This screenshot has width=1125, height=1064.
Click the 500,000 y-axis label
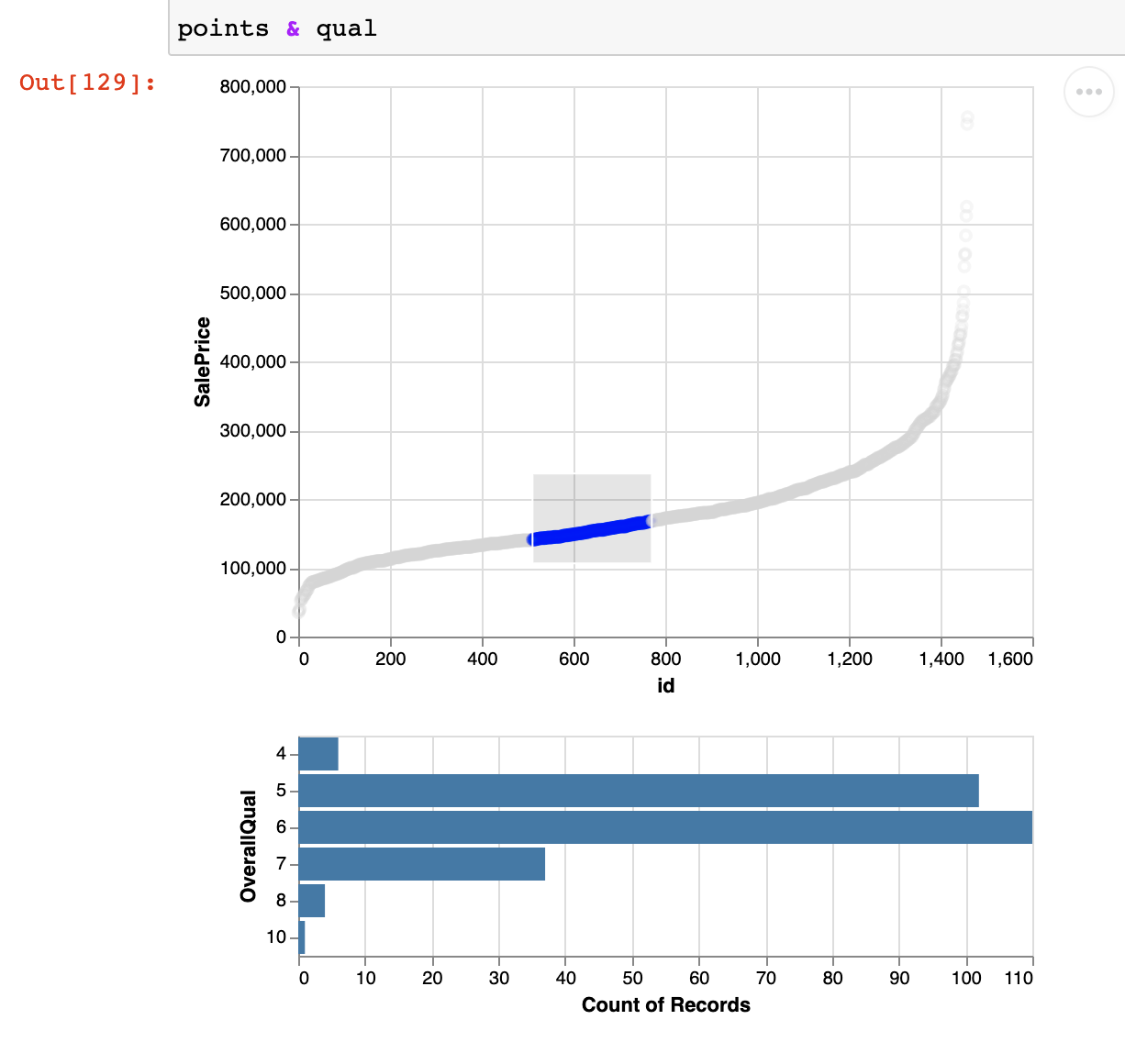[x=253, y=294]
